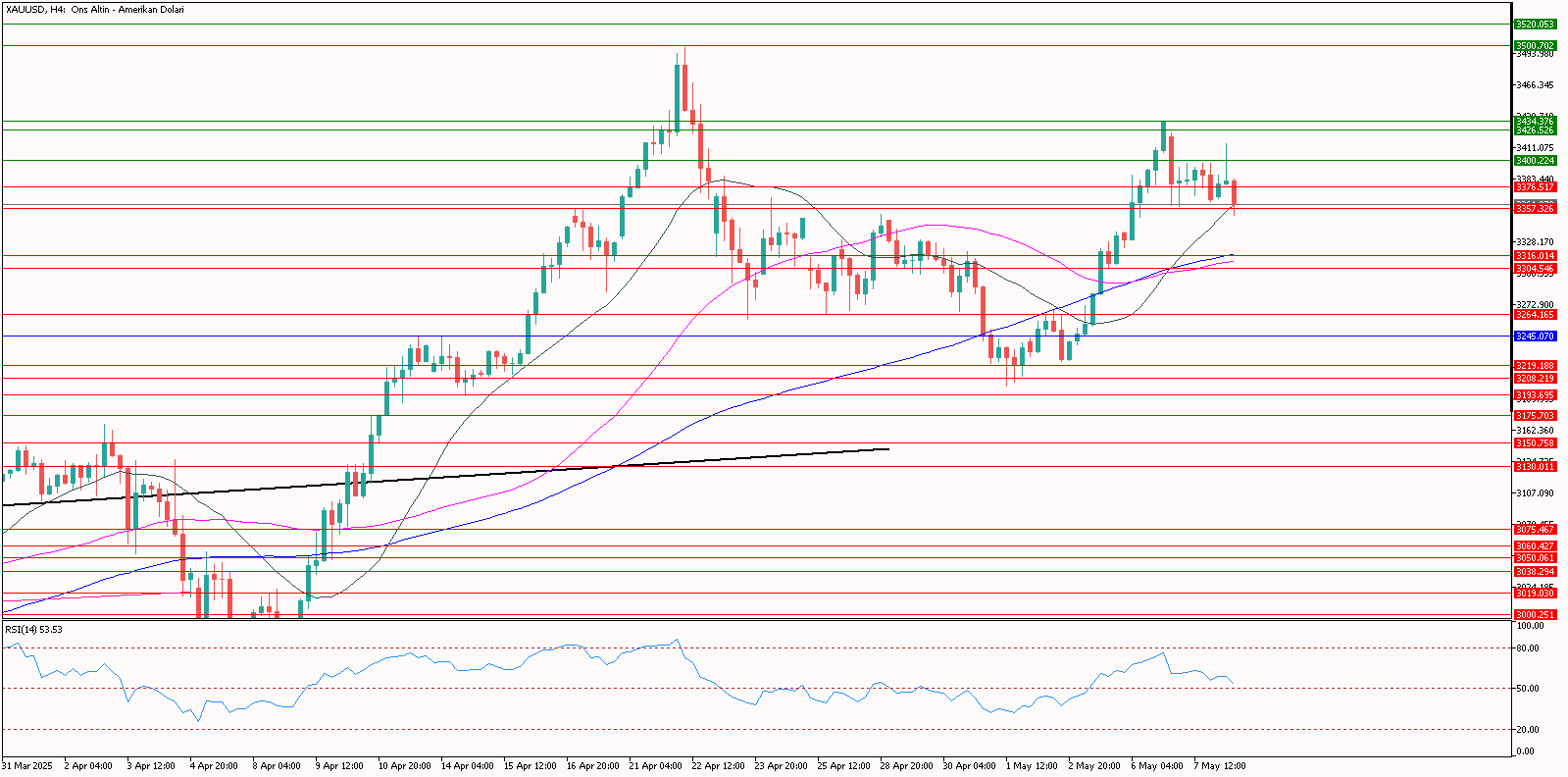The height and width of the screenshot is (777, 1568).
Task: Click the RSI scale value 100.00
Action: [x=1529, y=626]
